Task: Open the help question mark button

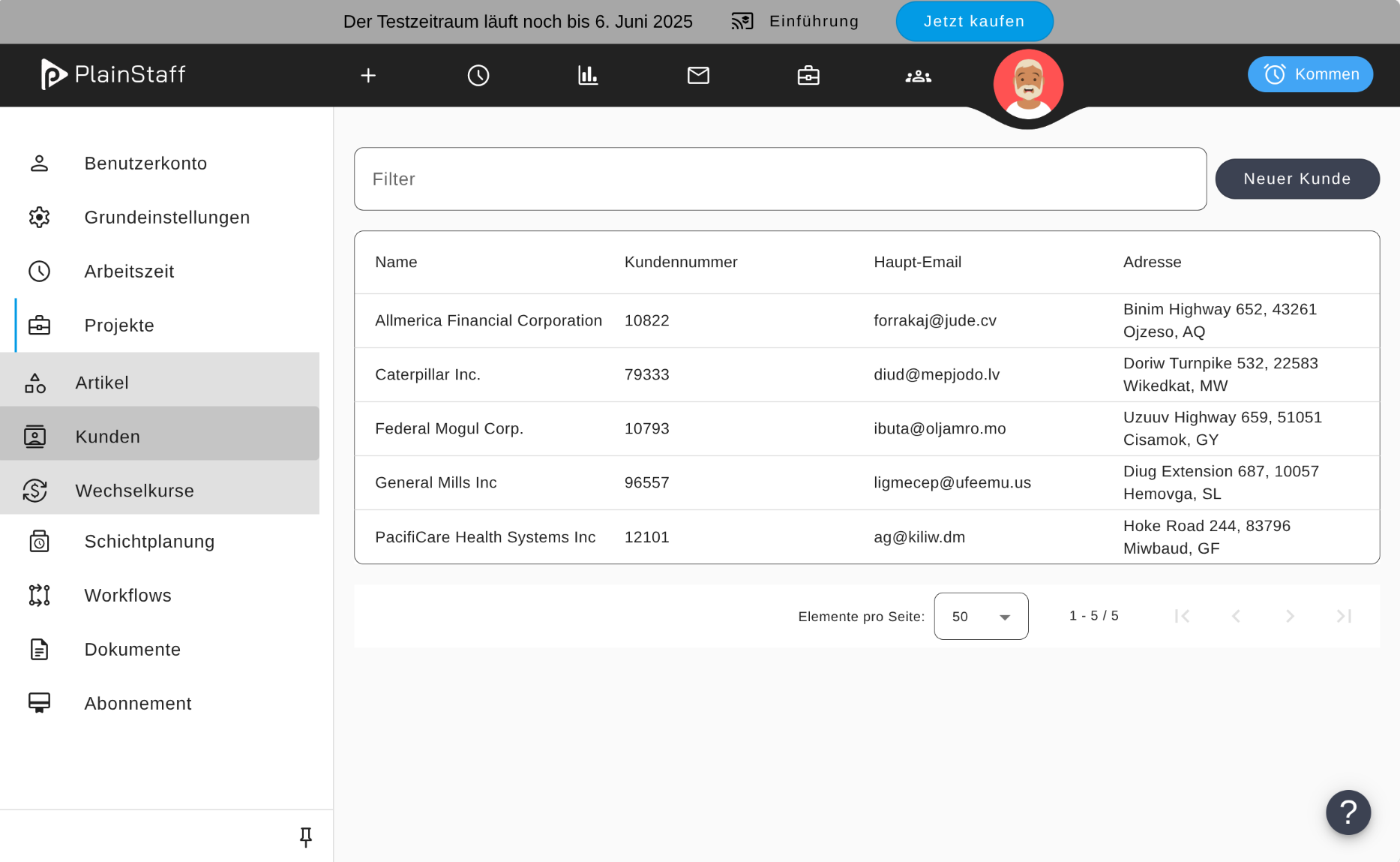Action: [1348, 812]
